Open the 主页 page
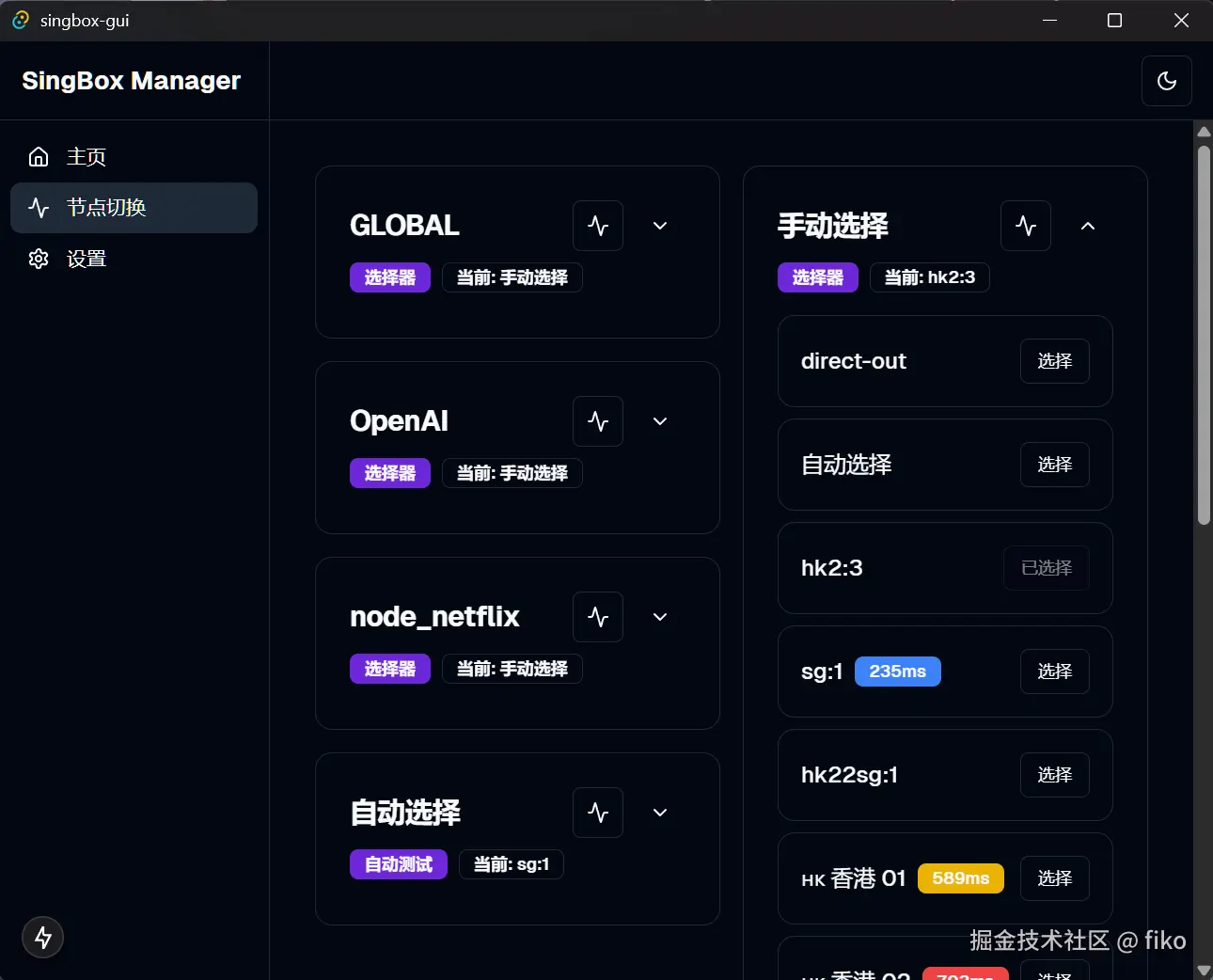Viewport: 1213px width, 980px height. (x=134, y=156)
